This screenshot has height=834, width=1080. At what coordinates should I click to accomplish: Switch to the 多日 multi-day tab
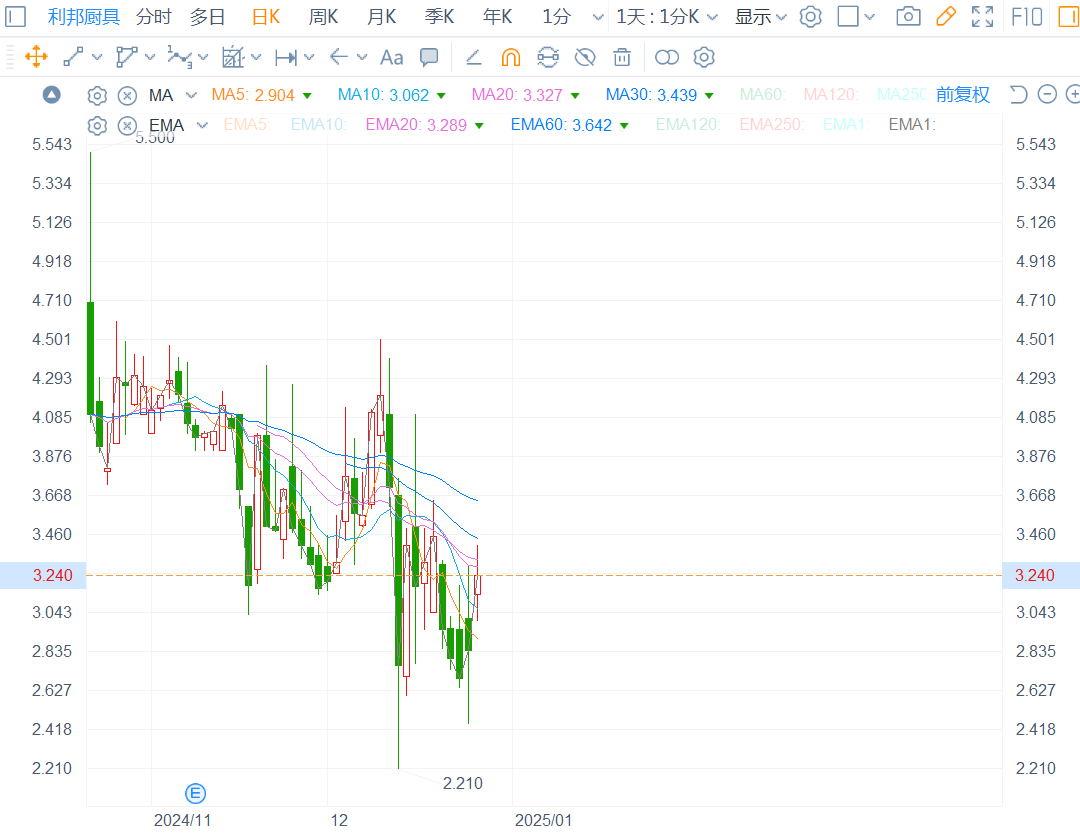tap(207, 17)
